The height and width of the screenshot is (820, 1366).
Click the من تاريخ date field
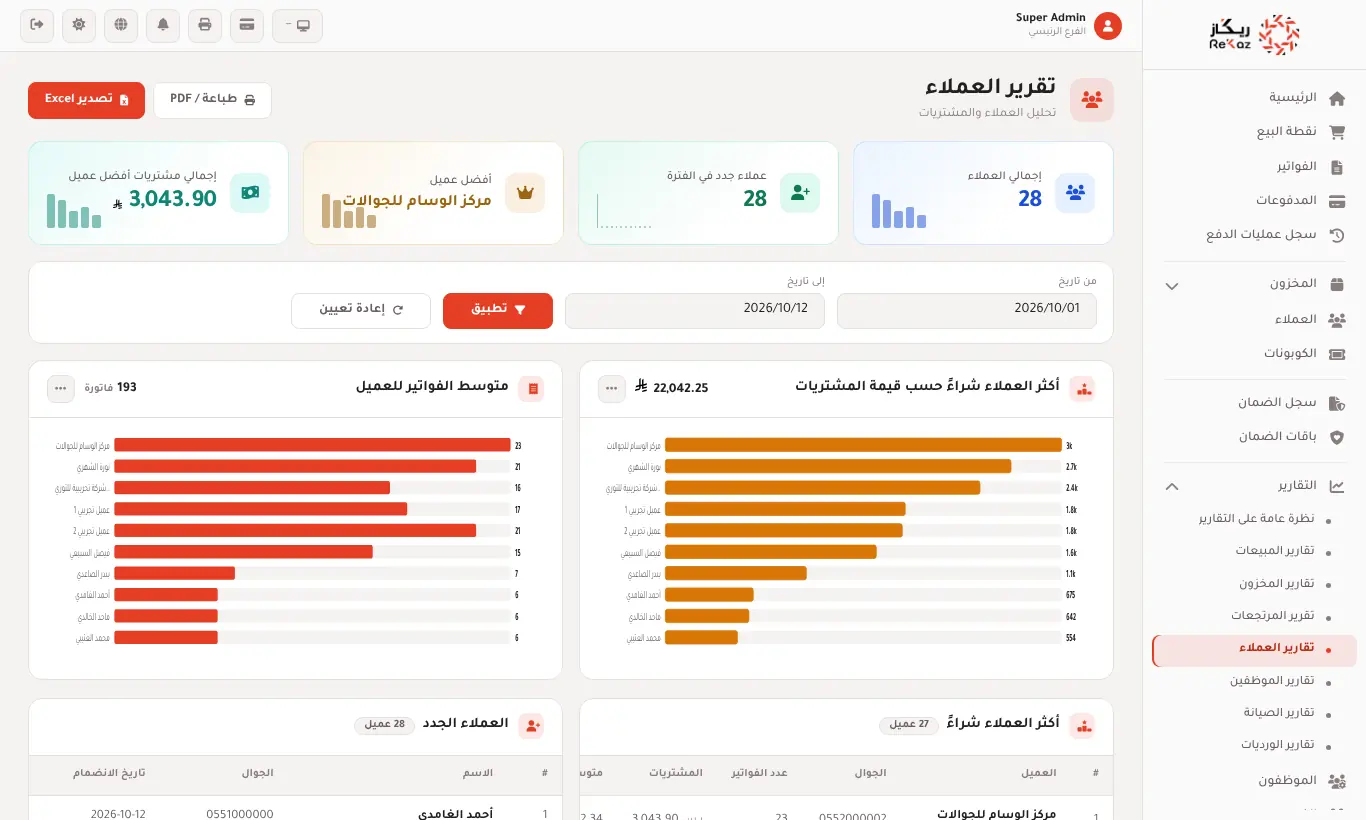click(967, 310)
